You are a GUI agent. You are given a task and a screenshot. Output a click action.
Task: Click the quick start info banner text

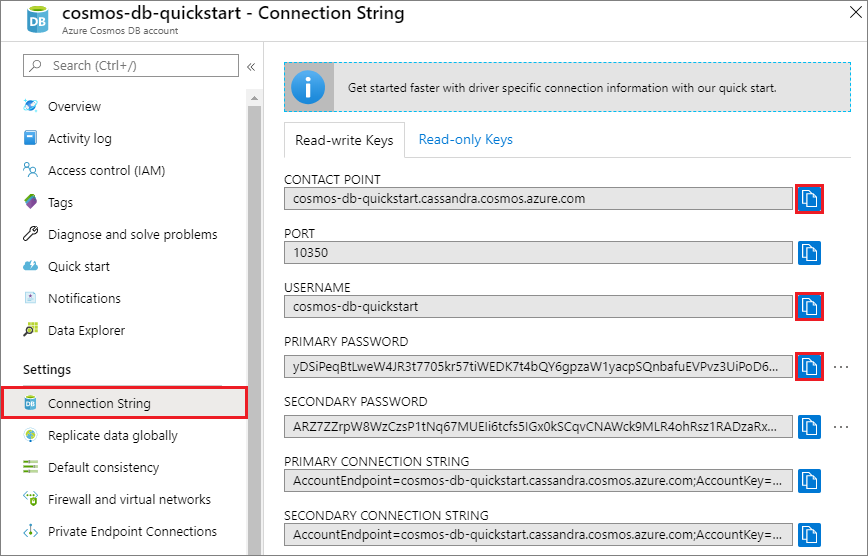(562, 87)
